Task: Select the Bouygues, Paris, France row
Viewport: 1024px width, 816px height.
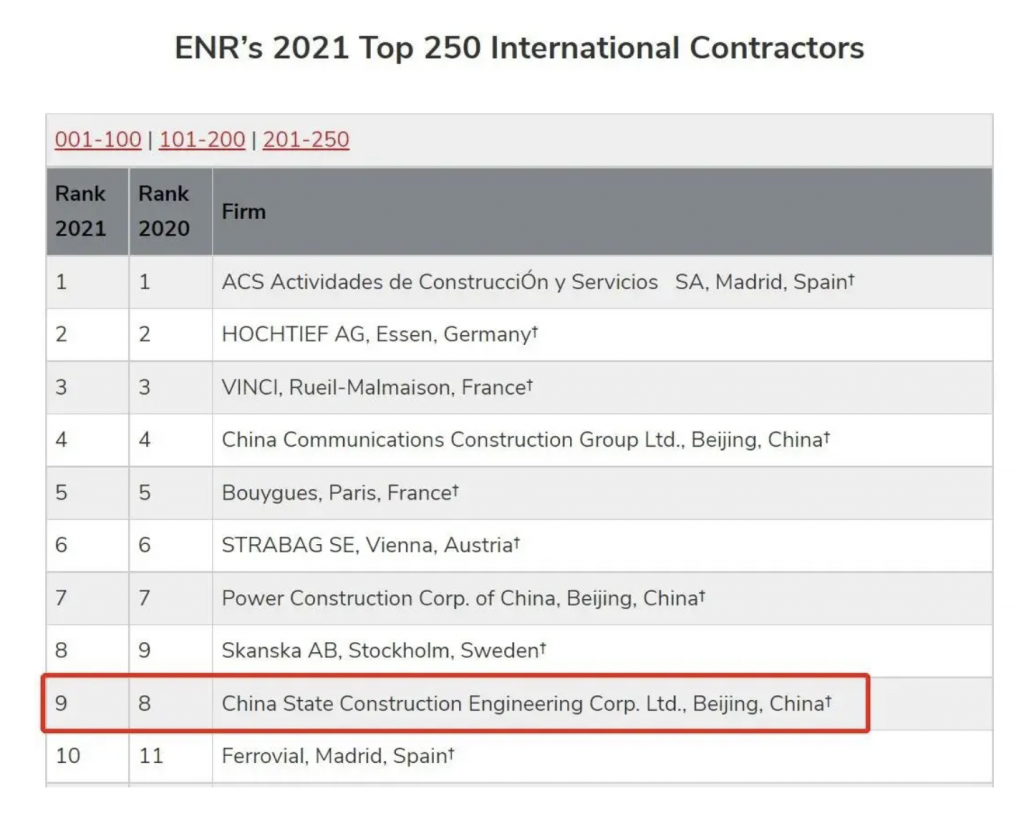Action: [519, 493]
